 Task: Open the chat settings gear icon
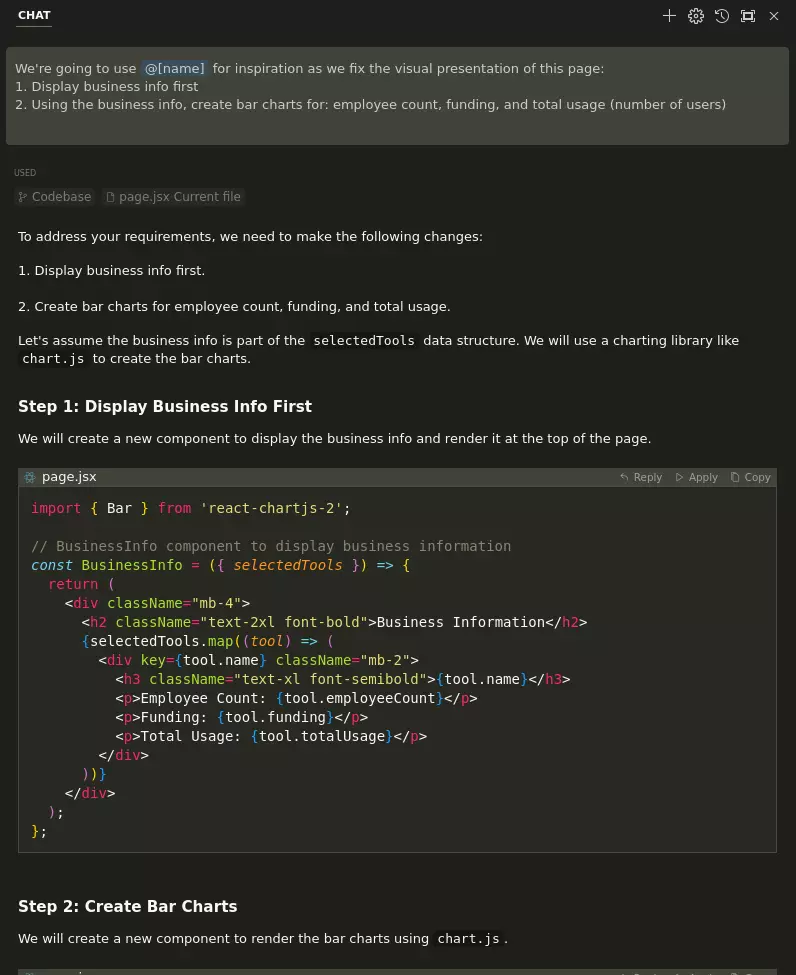tap(696, 16)
